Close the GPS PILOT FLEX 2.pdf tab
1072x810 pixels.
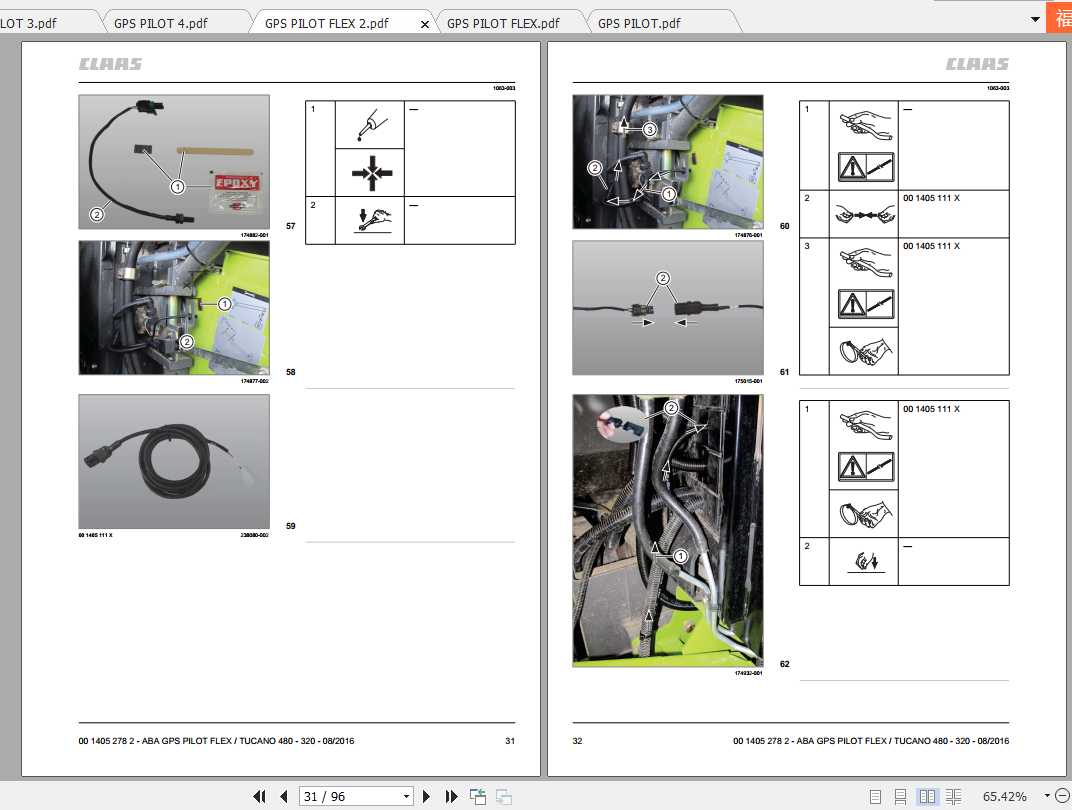425,25
